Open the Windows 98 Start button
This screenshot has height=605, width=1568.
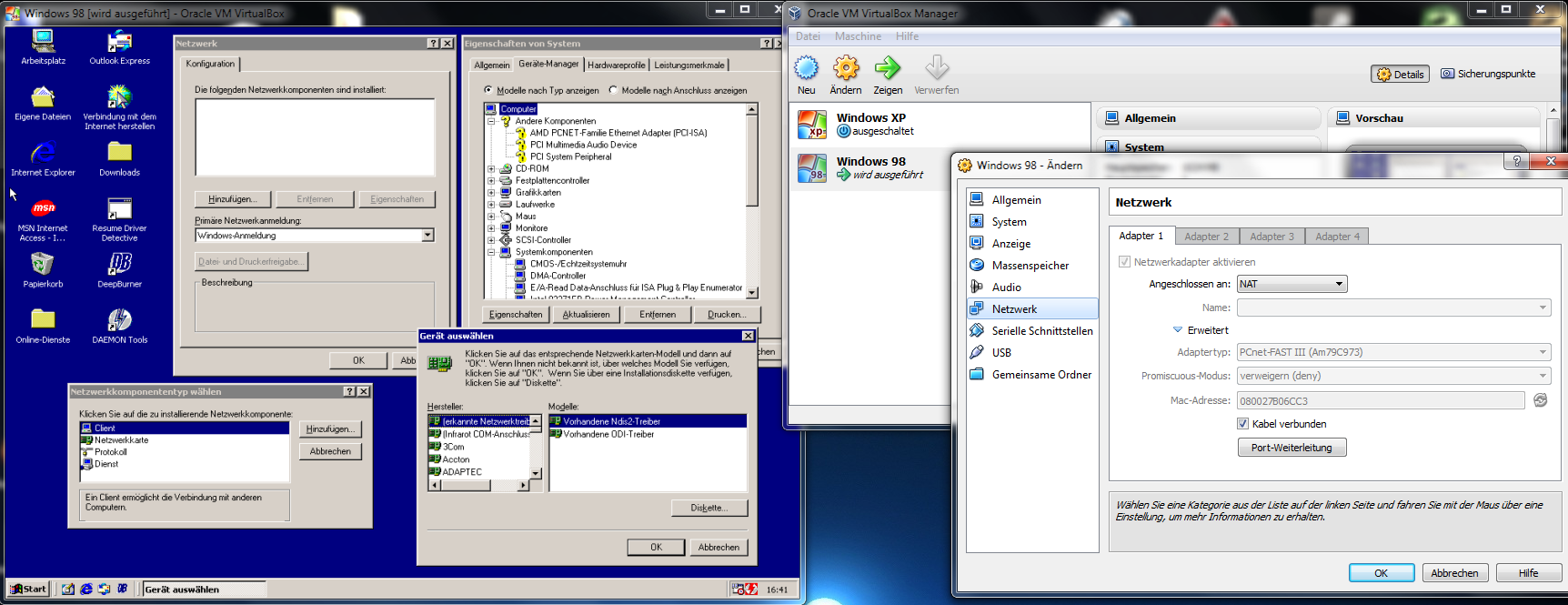28,589
